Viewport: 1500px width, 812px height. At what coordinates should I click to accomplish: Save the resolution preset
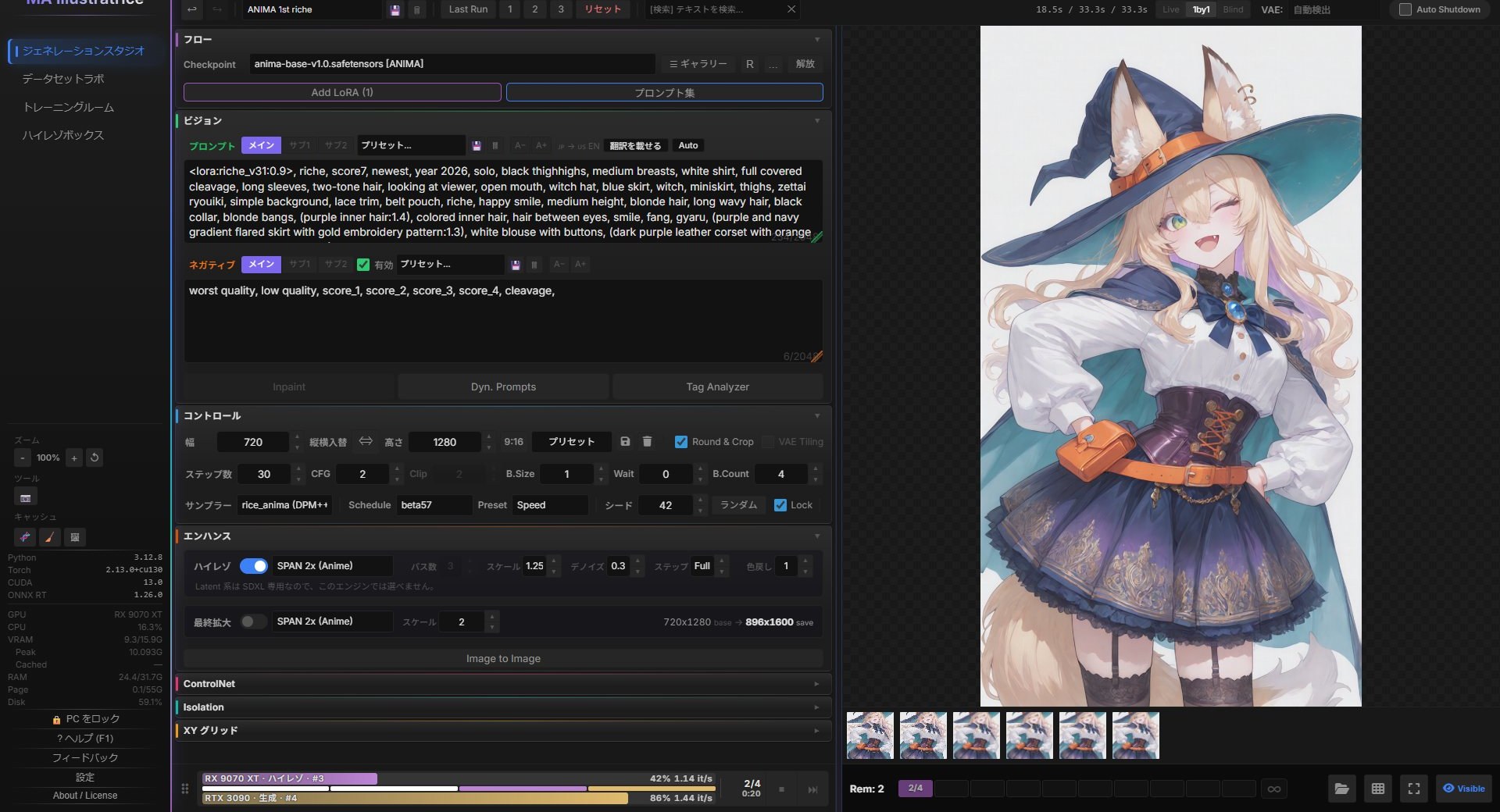coord(625,442)
